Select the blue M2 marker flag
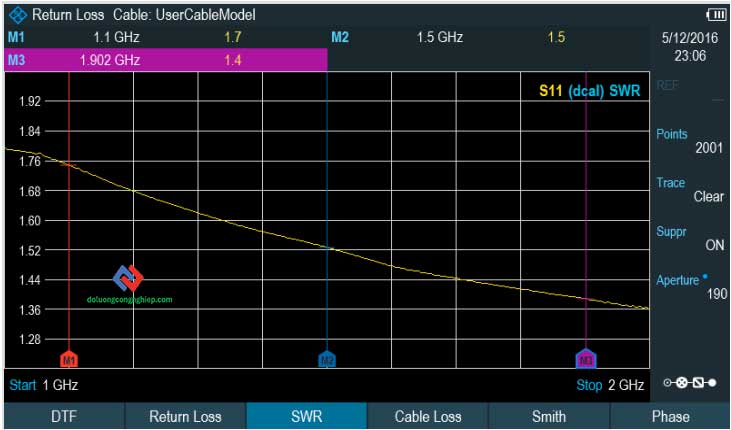The height and width of the screenshot is (430, 731). coord(327,359)
